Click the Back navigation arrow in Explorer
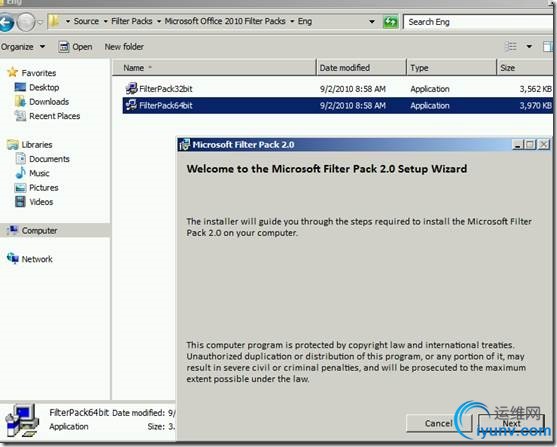This screenshot has height=447, width=557. (x=6, y=22)
